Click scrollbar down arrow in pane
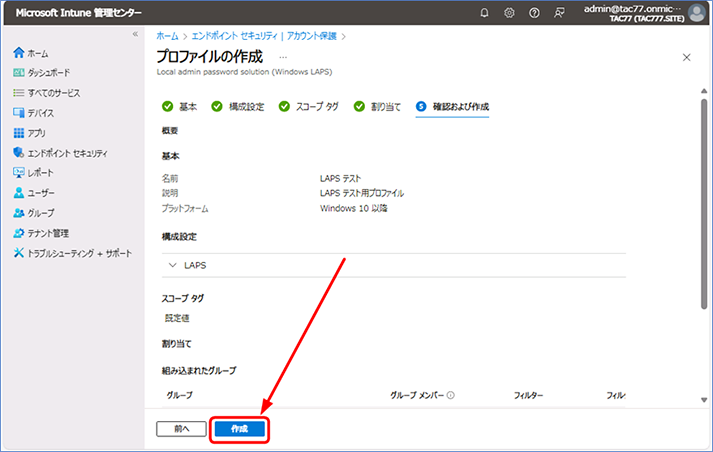Image resolution: width=713 pixels, height=452 pixels. pos(704,400)
